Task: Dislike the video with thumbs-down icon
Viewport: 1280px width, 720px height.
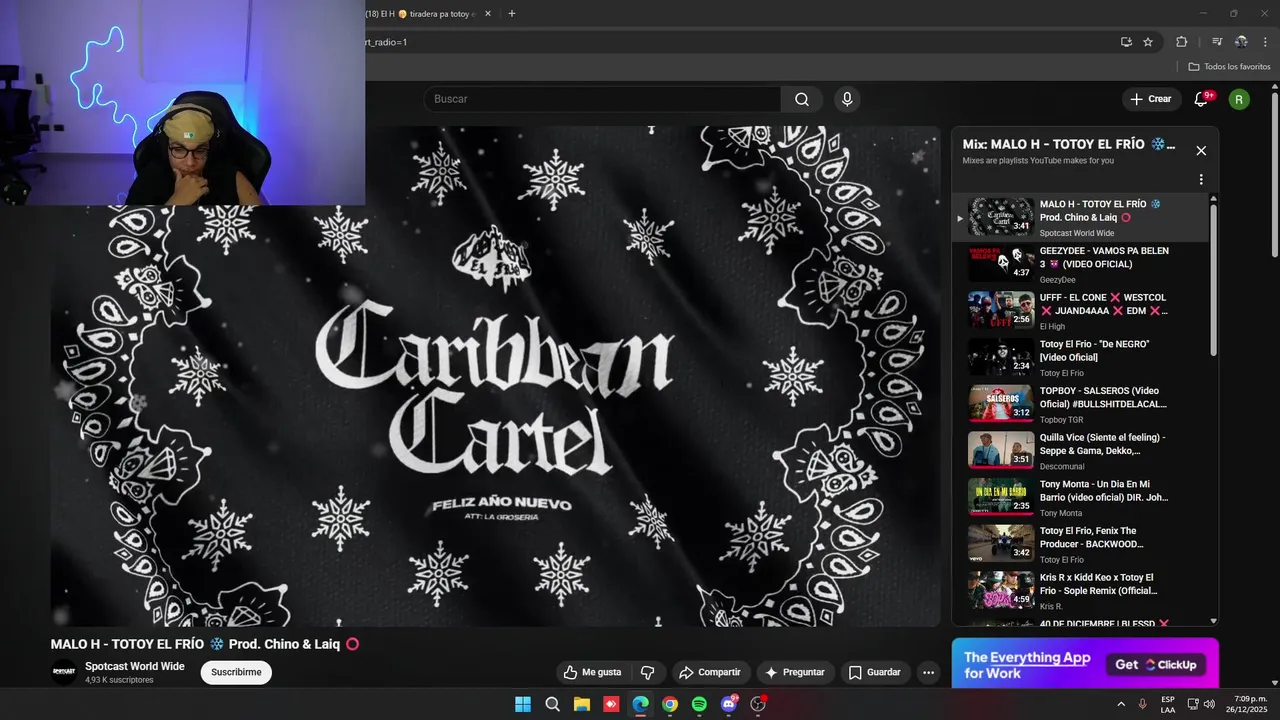Action: (x=647, y=672)
